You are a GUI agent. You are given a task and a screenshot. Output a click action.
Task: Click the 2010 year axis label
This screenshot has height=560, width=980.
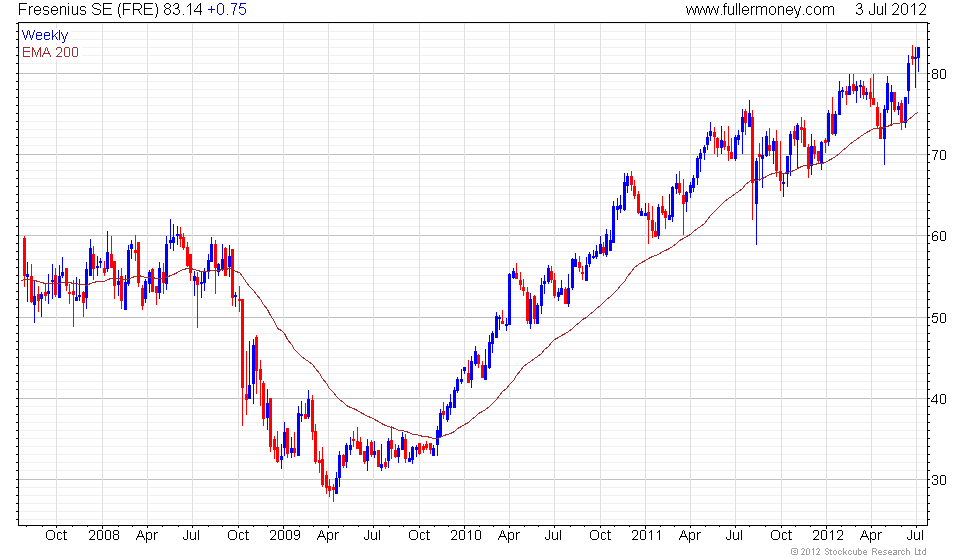[x=466, y=536]
